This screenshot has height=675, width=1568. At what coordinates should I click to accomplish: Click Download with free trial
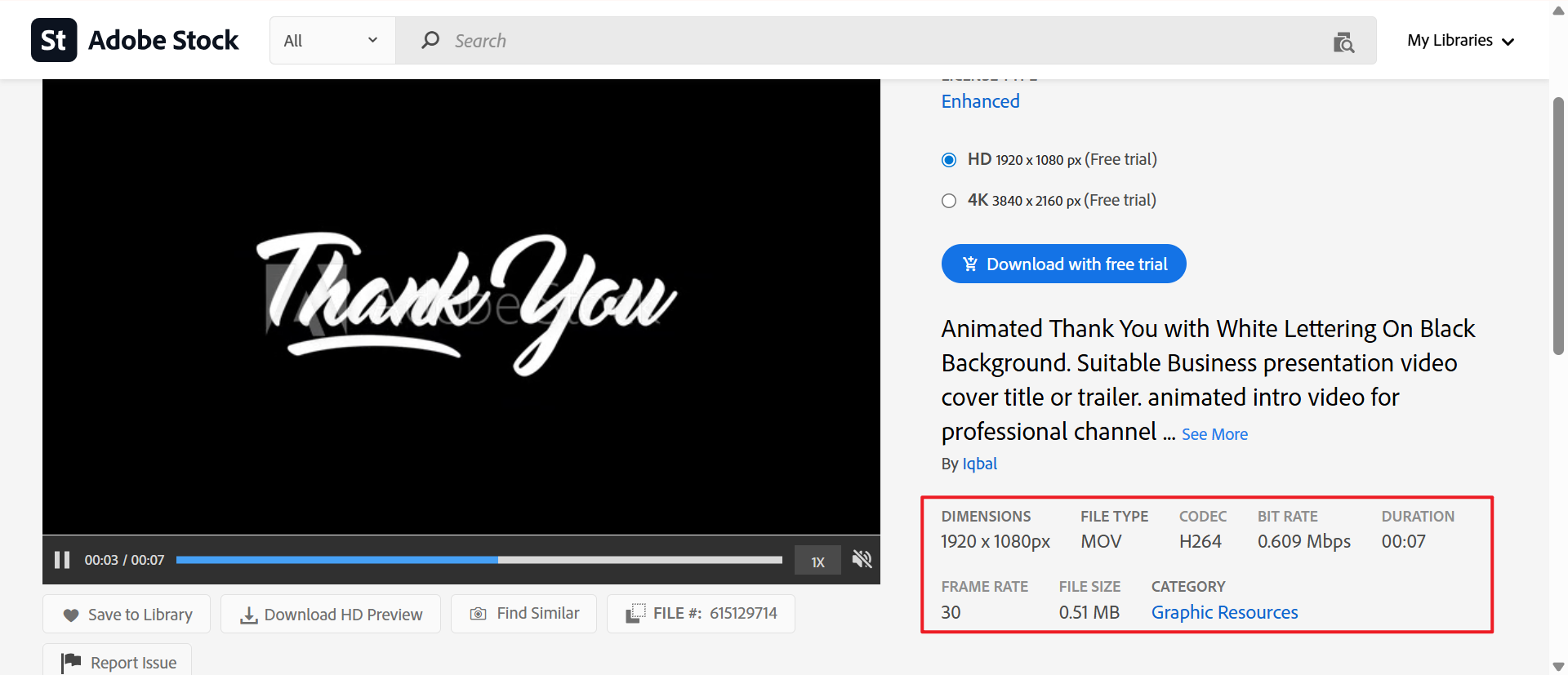coord(1063,264)
